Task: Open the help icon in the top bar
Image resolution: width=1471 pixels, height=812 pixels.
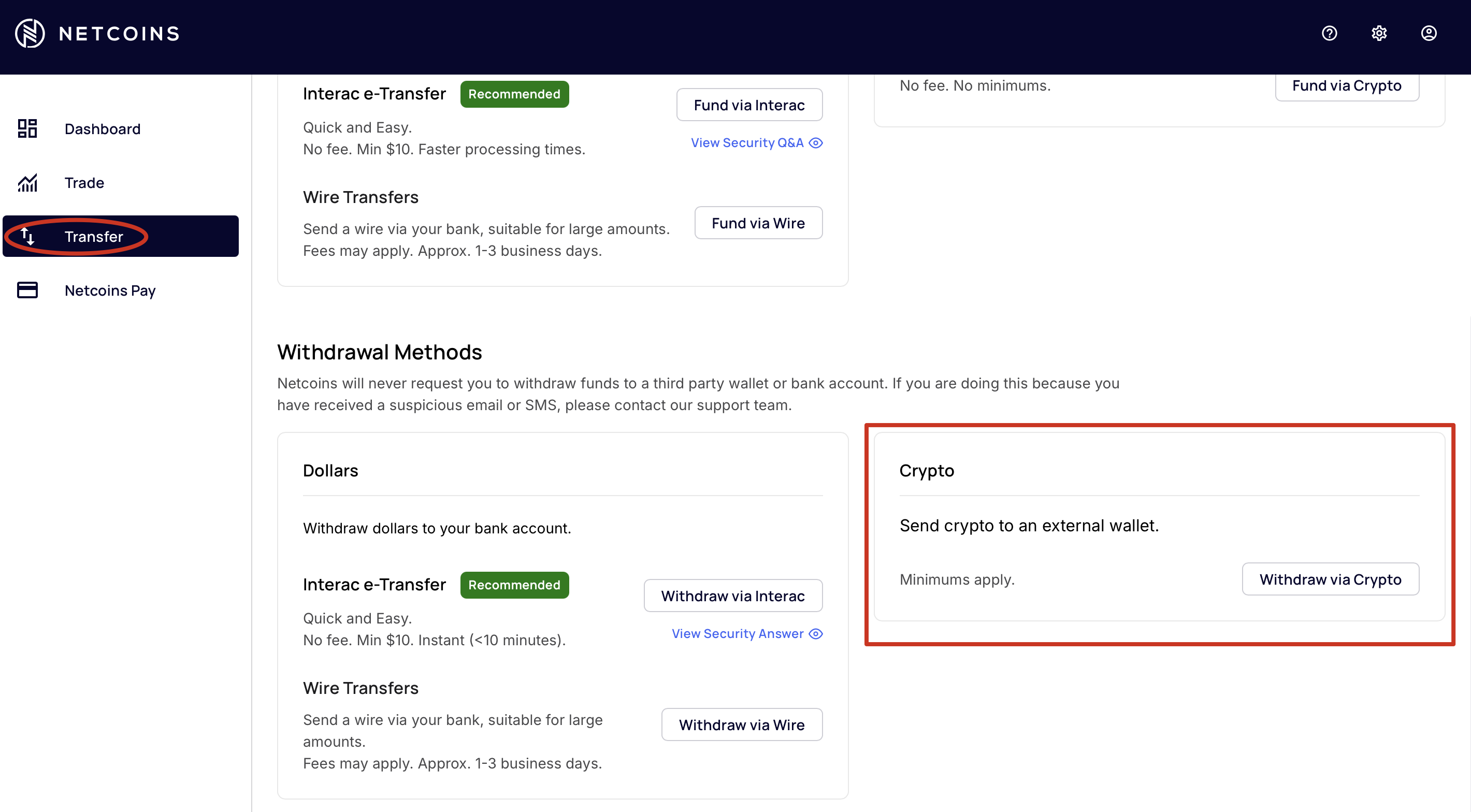Action: point(1330,33)
